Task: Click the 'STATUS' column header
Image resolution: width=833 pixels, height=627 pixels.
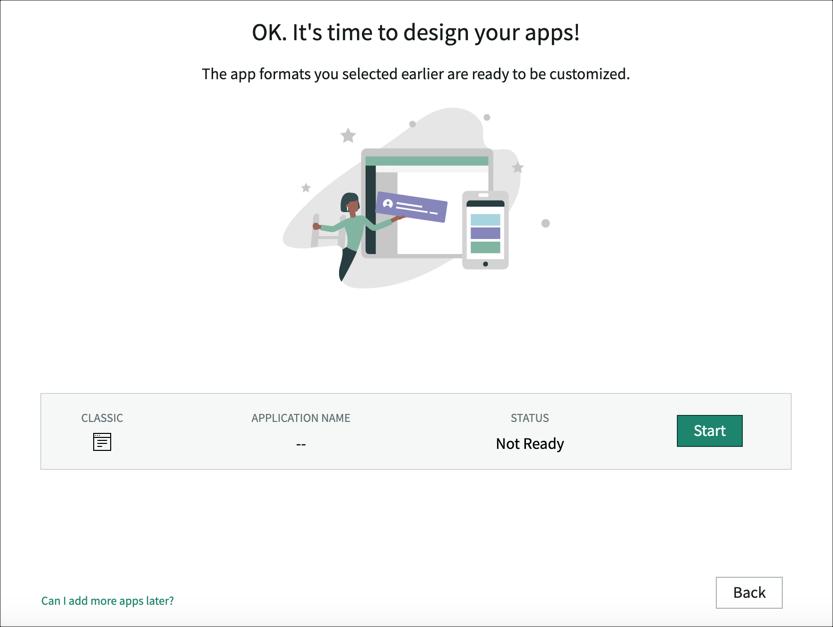Action: (530, 418)
